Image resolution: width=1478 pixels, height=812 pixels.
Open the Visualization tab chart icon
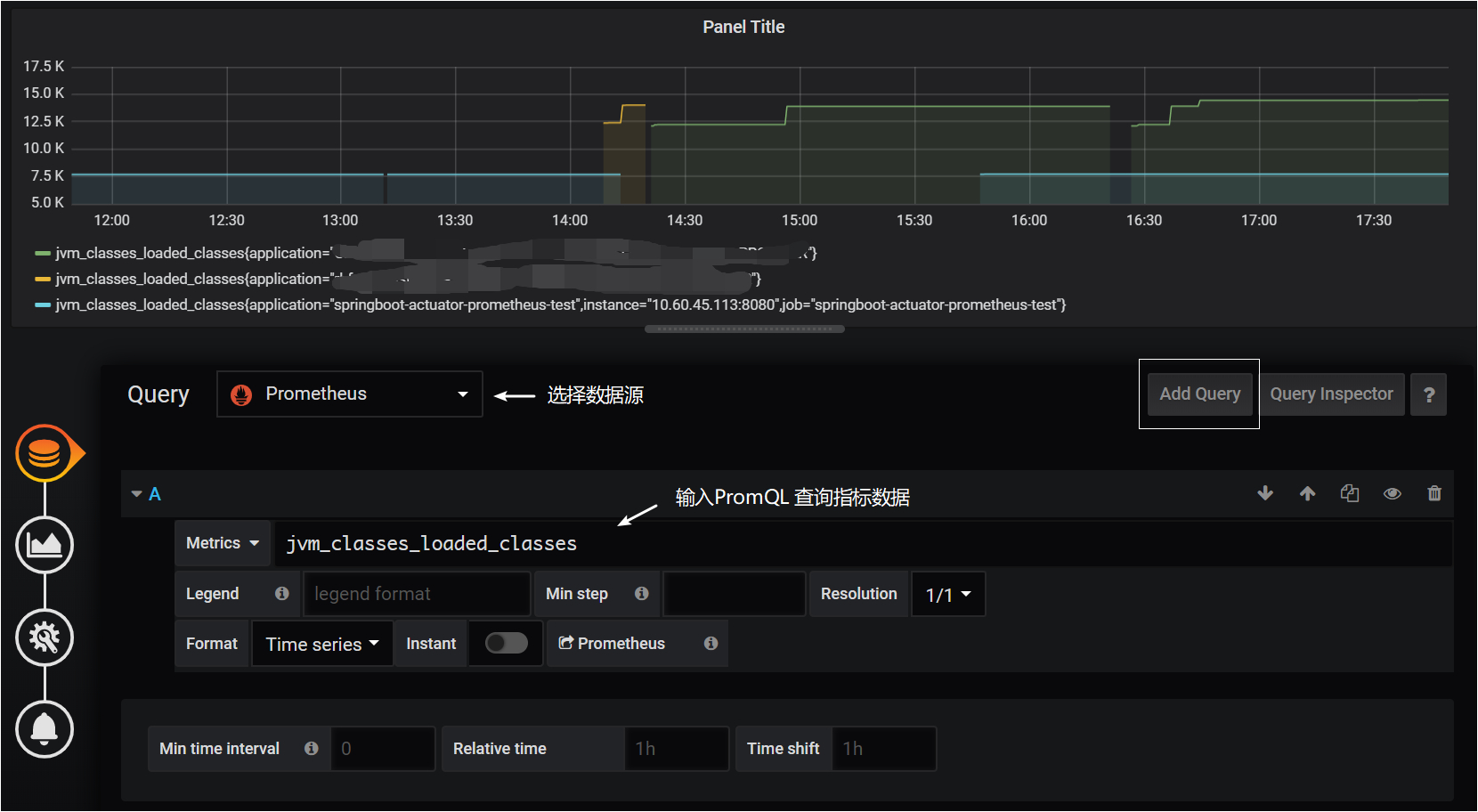pyautogui.click(x=45, y=545)
